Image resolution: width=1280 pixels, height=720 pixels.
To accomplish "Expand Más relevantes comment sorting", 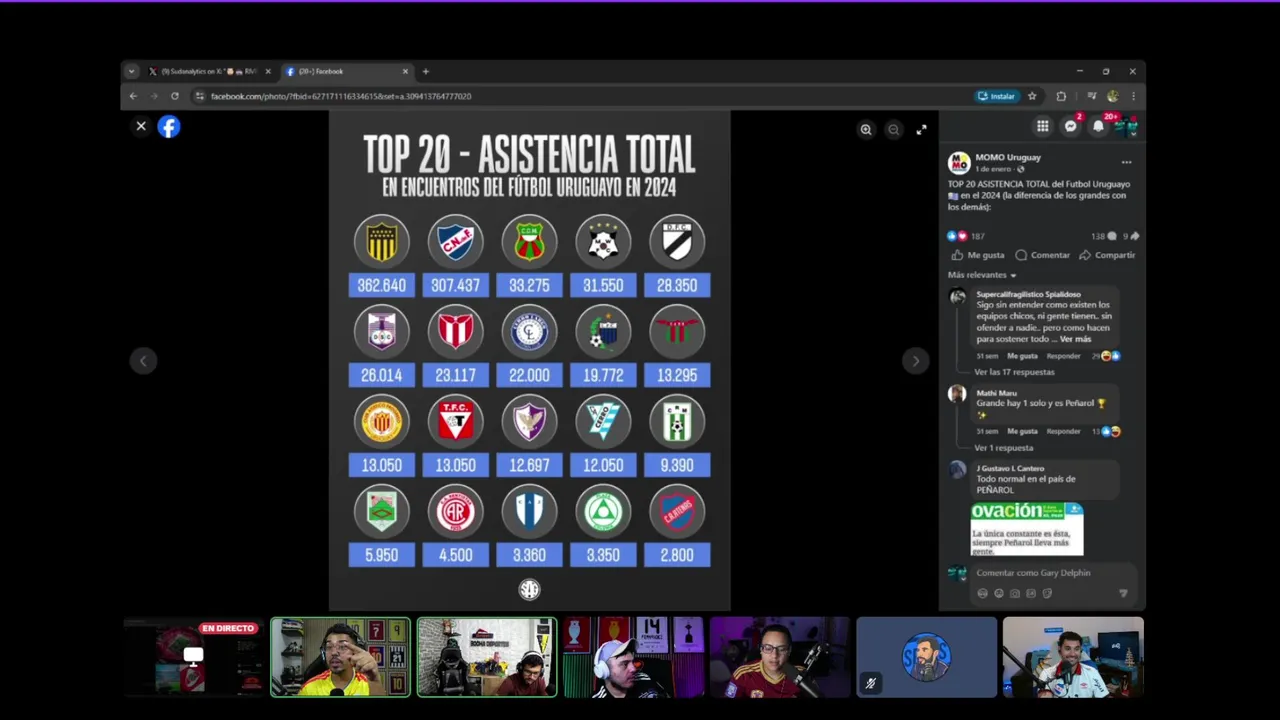I will pos(982,275).
